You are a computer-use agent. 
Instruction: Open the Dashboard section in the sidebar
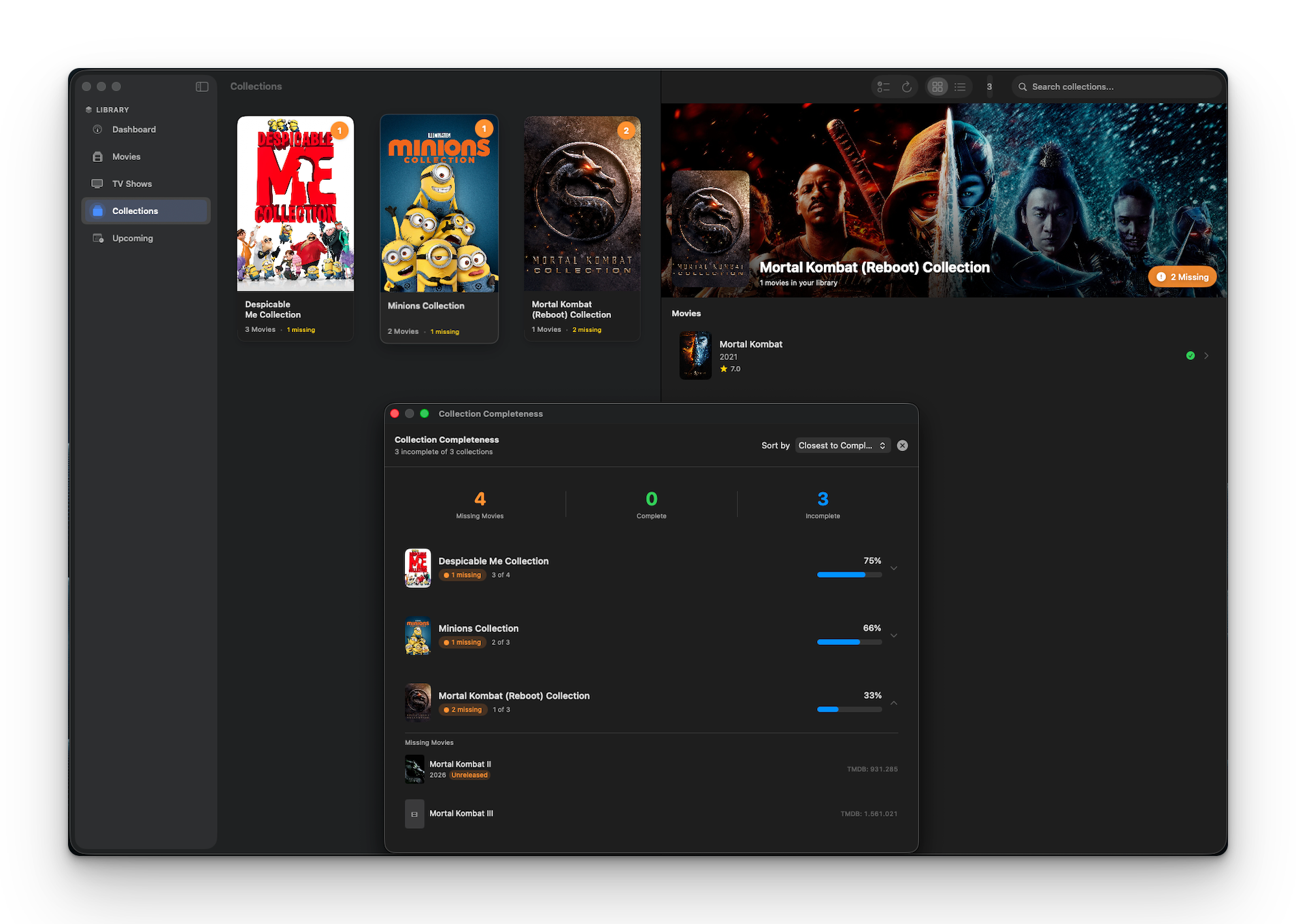pyautogui.click(x=134, y=129)
